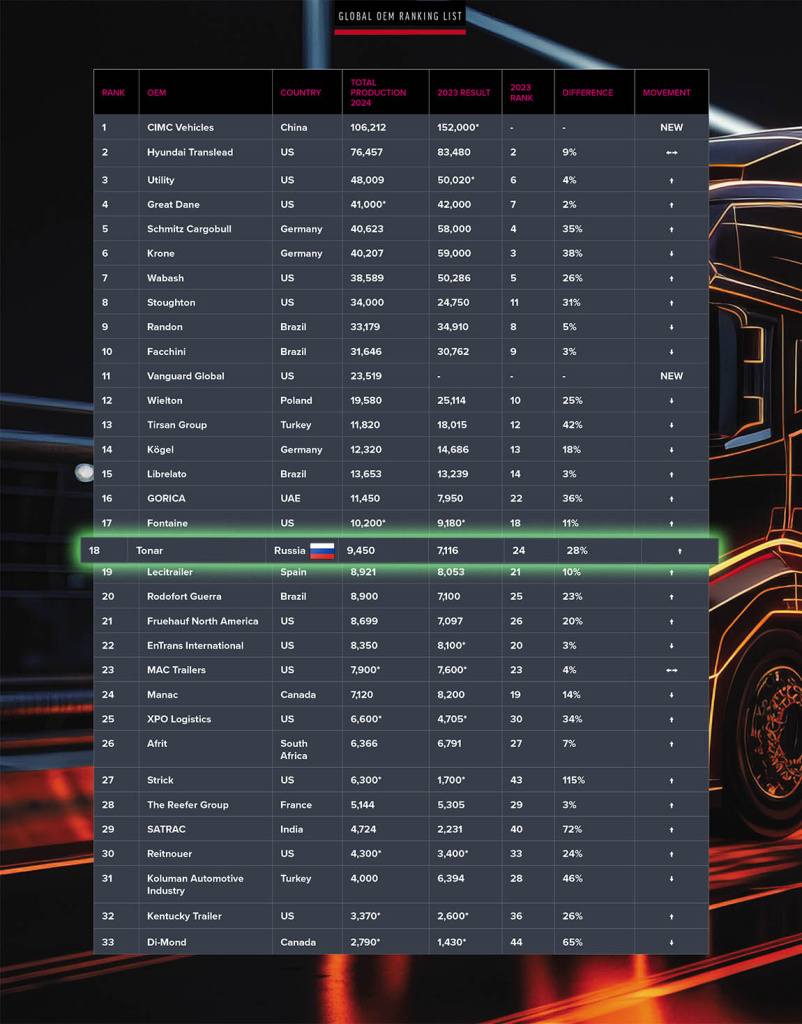Click the 'DIFFERENCE' column header
The height and width of the screenshot is (1024, 802).
pyautogui.click(x=588, y=93)
